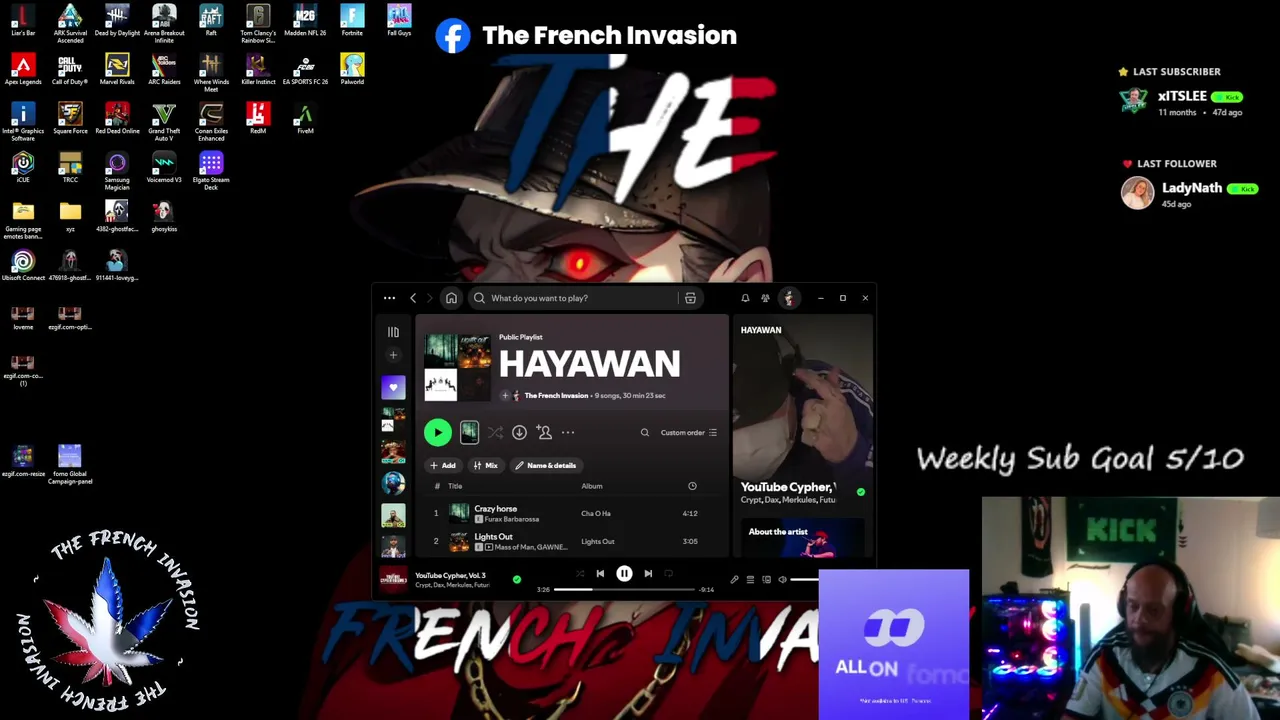Screen dimensions: 1280x720
Task: Click the Mix button
Action: point(485,465)
